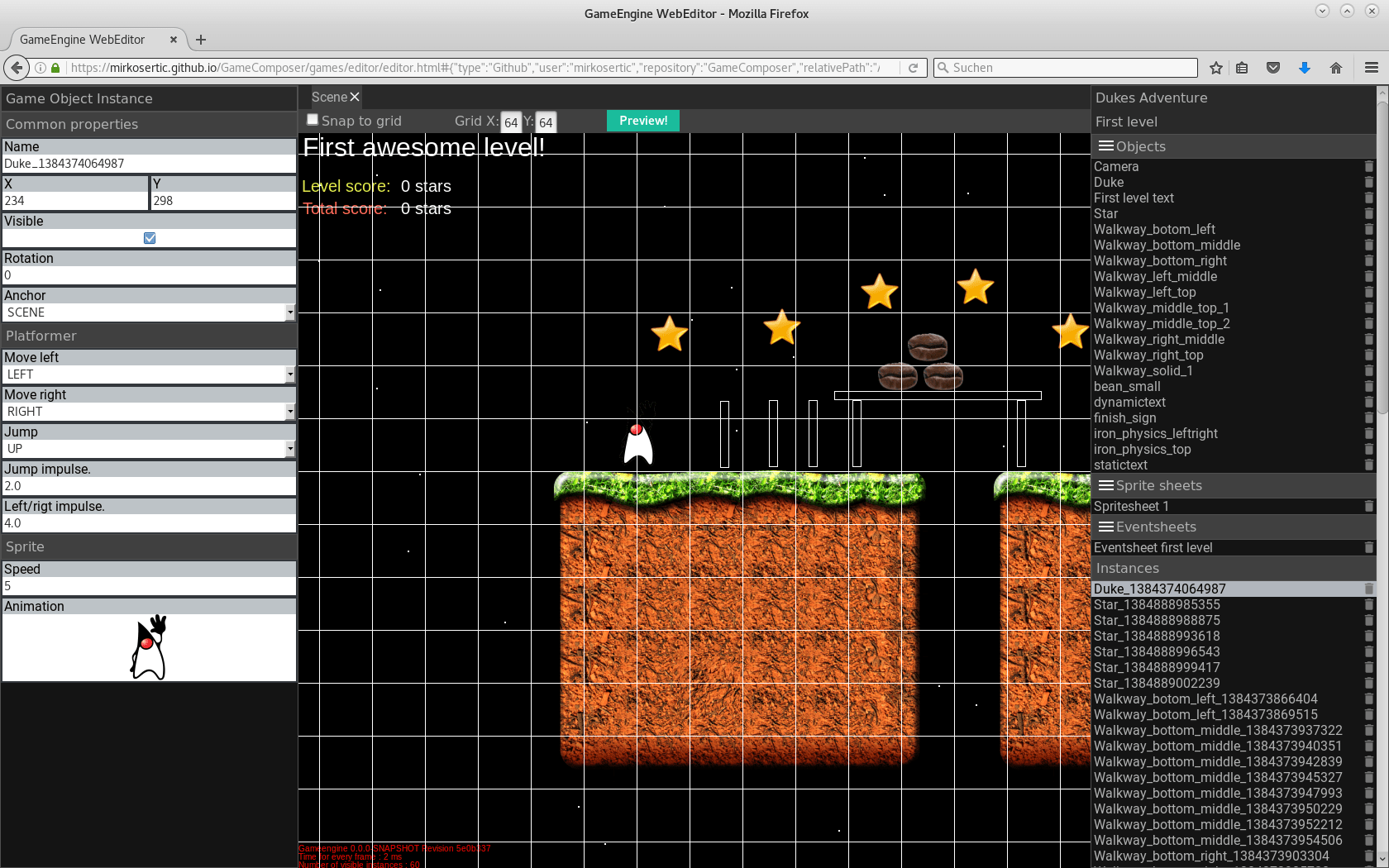Click the Preview! button
This screenshot has height=868, width=1389.
click(642, 120)
